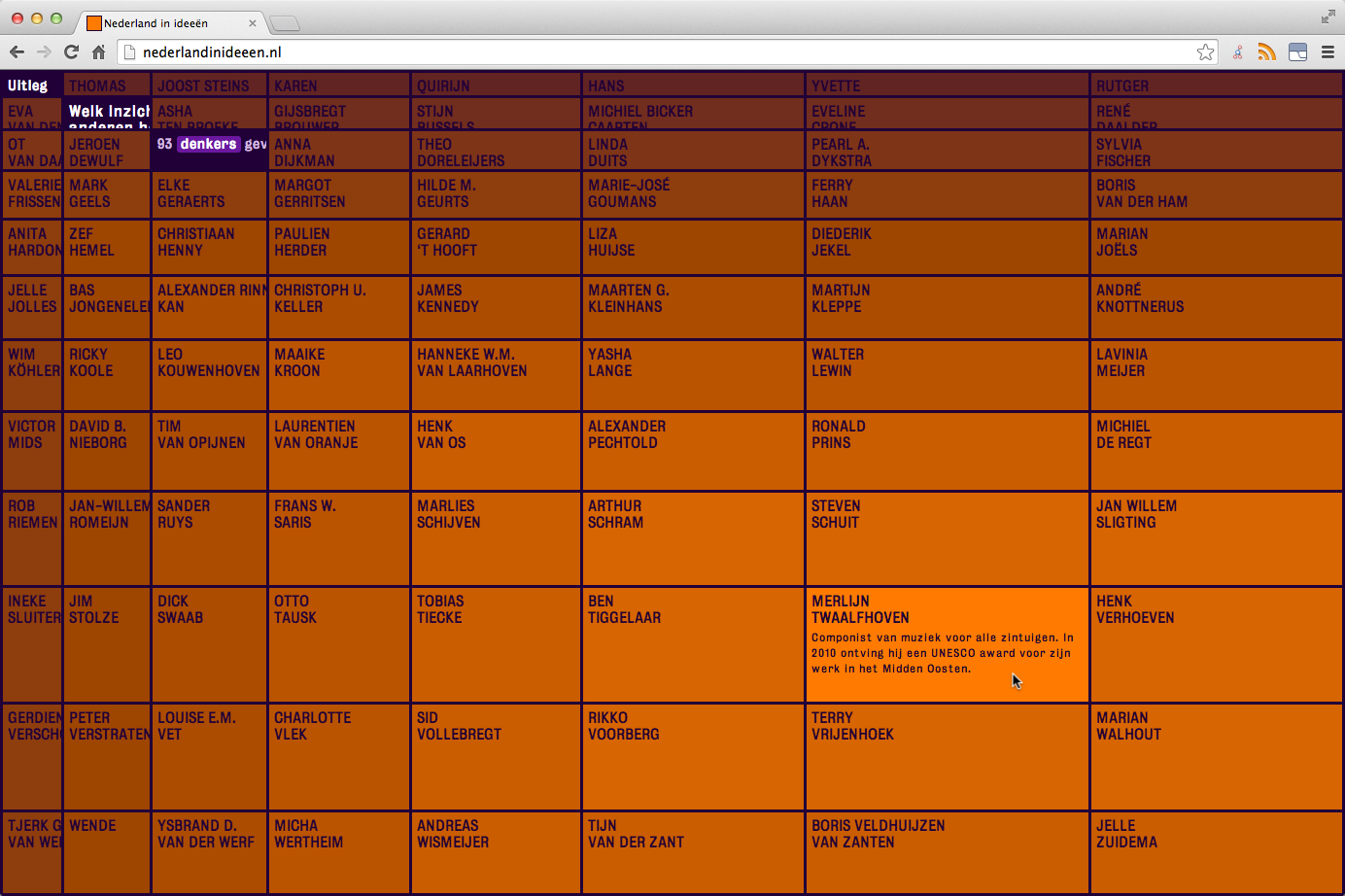The image size is (1345, 896).
Task: Click the purple 'denkers' label
Action: (208, 144)
